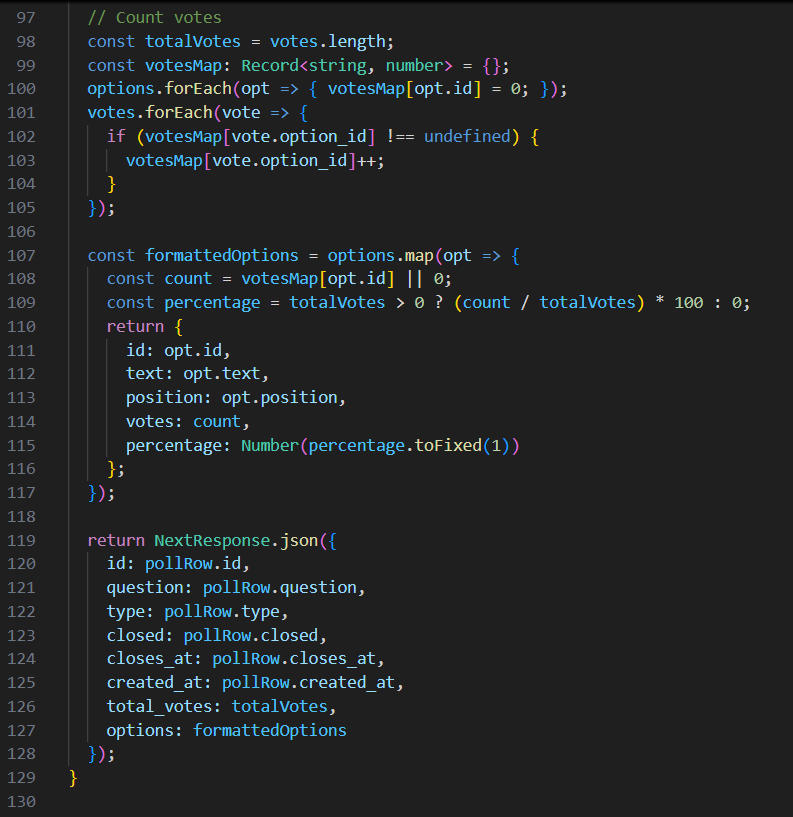The width and height of the screenshot is (793, 817).
Task: Click 'total_votes' key on line 126
Action: click(159, 707)
